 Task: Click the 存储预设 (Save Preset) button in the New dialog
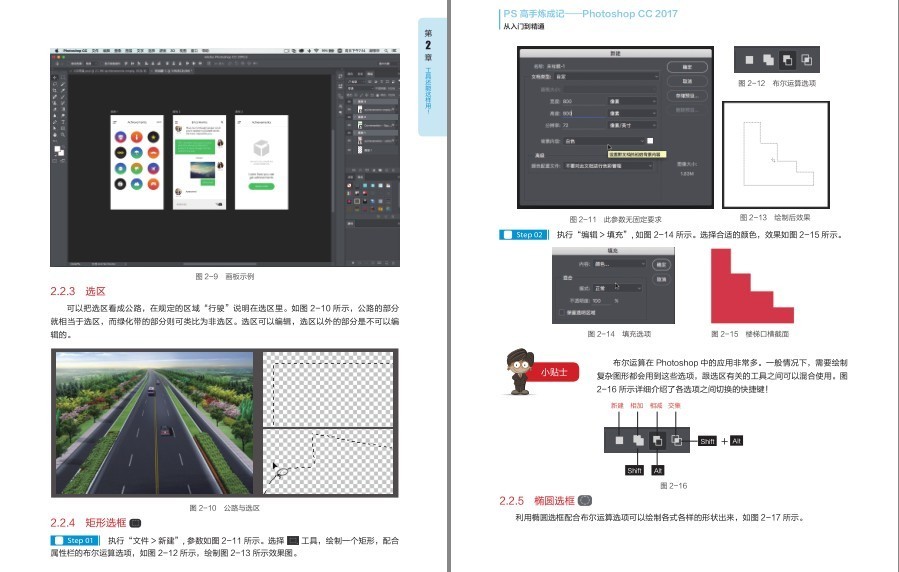pyautogui.click(x=687, y=96)
